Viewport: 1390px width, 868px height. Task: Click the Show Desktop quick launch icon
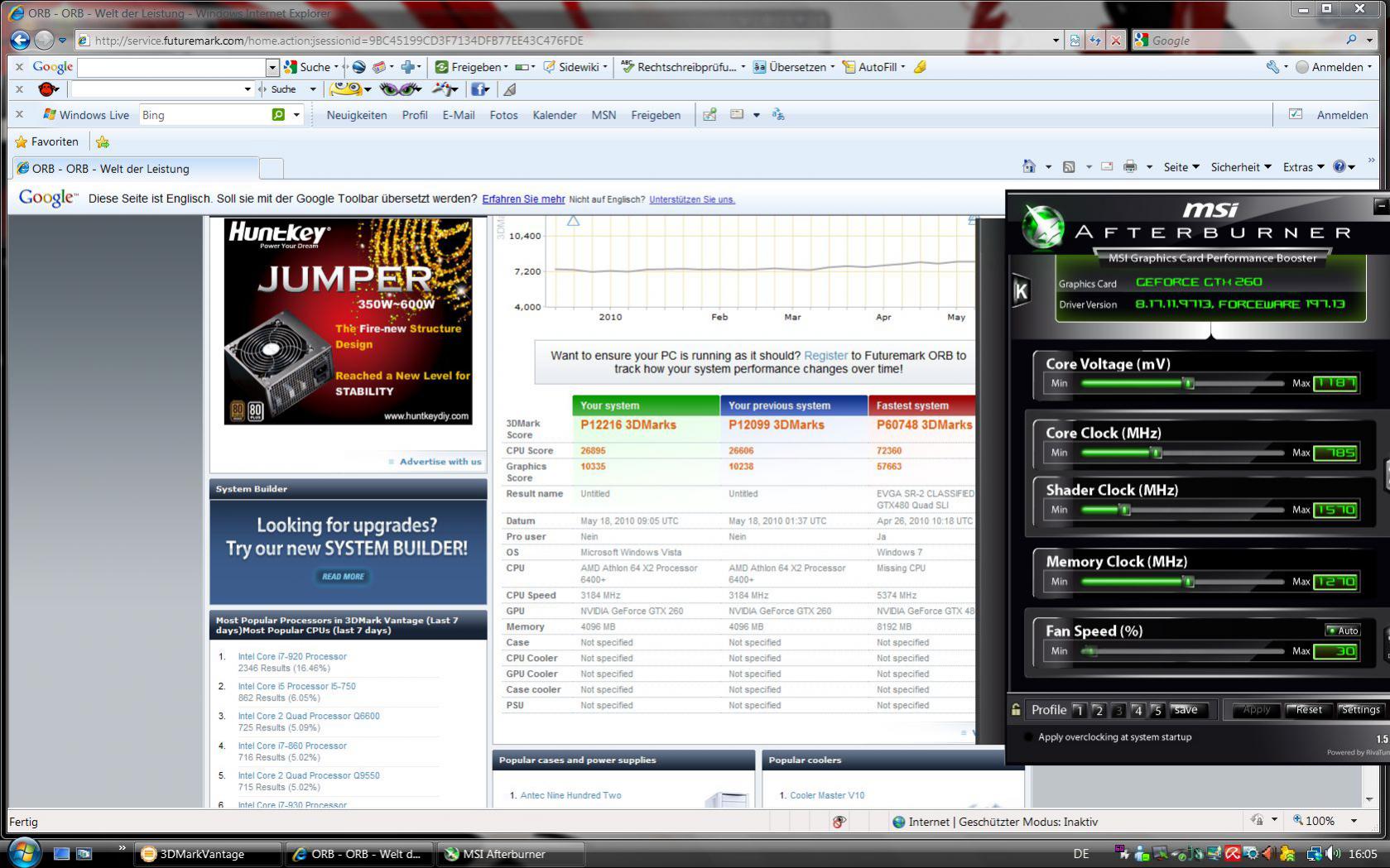[x=61, y=854]
